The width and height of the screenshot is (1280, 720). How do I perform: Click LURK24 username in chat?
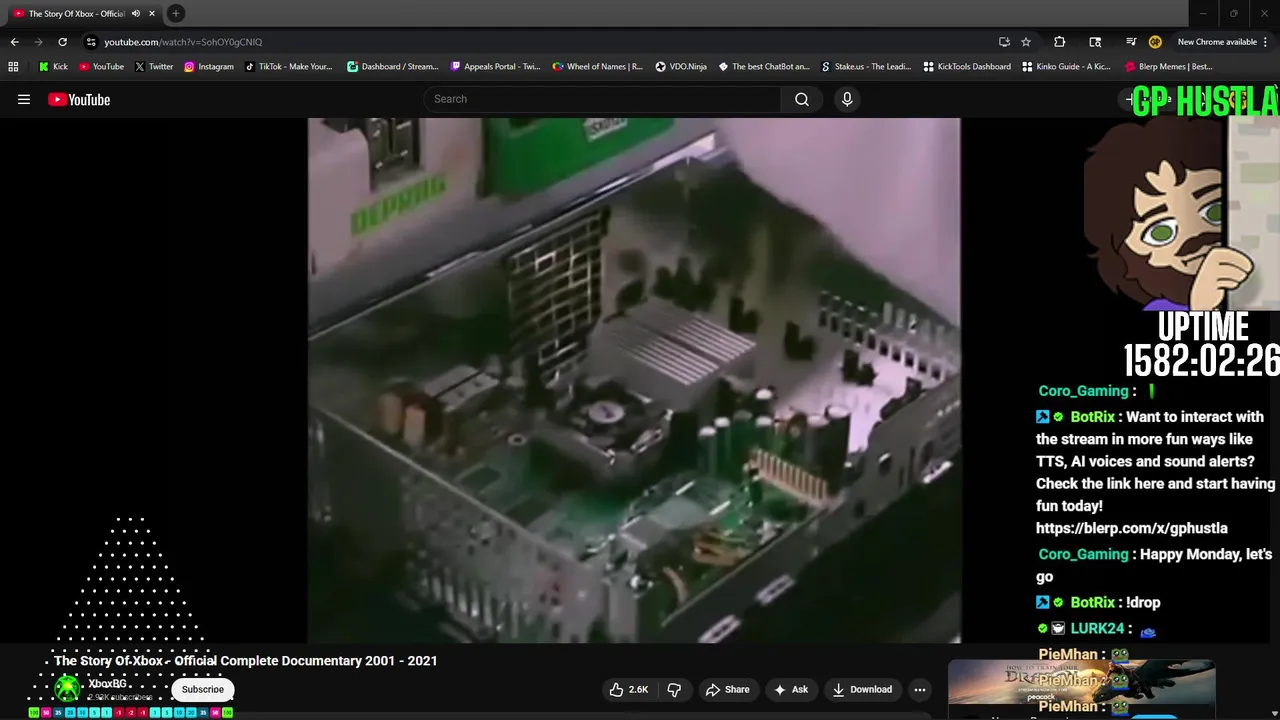(1097, 628)
